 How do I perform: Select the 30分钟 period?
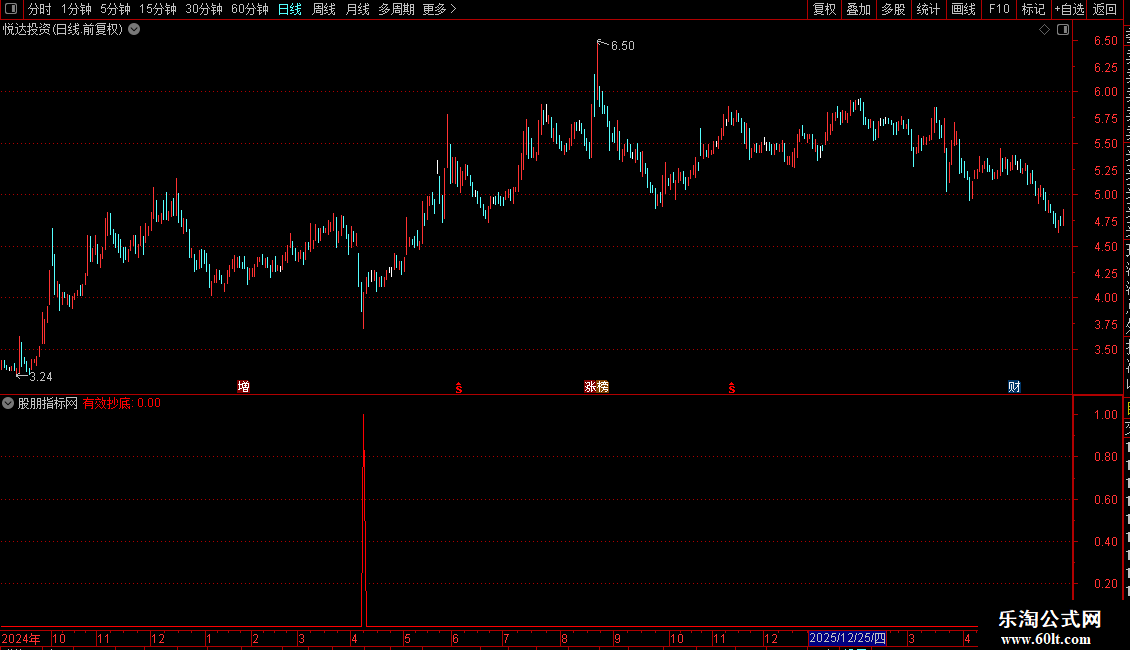click(x=203, y=9)
